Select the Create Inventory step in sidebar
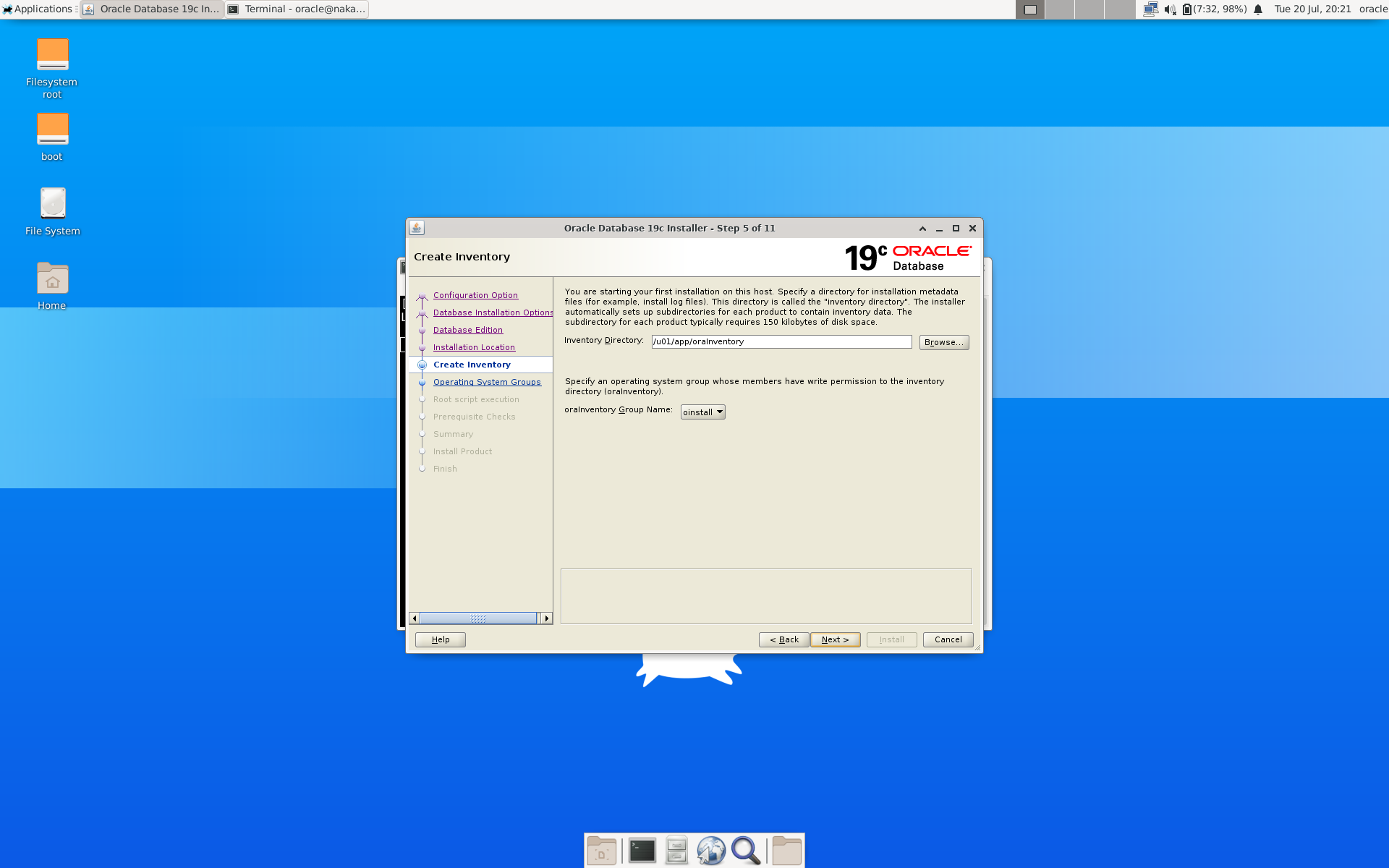Screen dimensions: 1389x868 [x=472, y=364]
